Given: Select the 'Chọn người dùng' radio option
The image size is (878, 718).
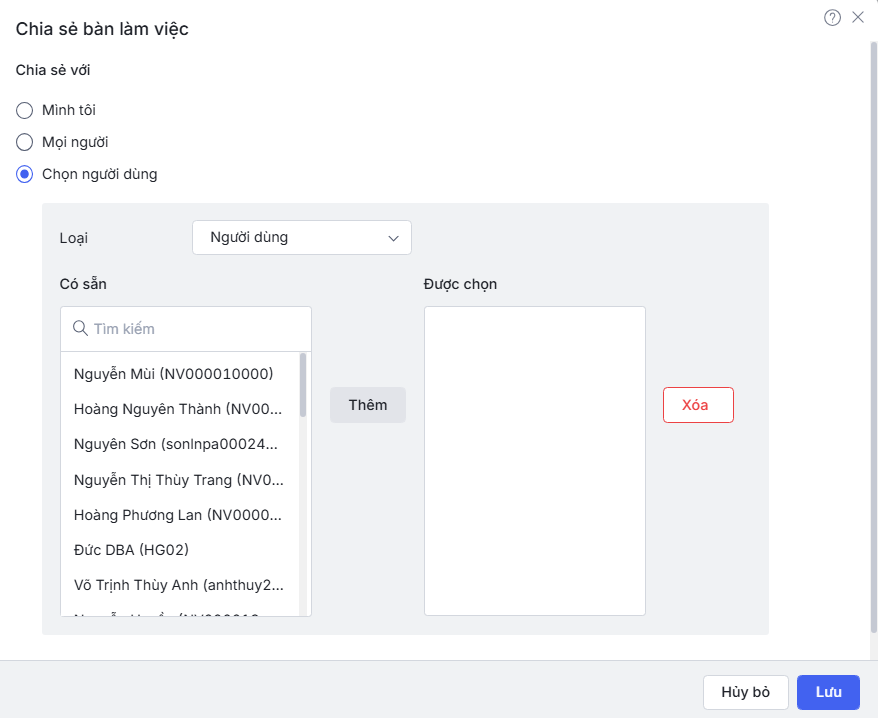Looking at the screenshot, I should point(25,174).
